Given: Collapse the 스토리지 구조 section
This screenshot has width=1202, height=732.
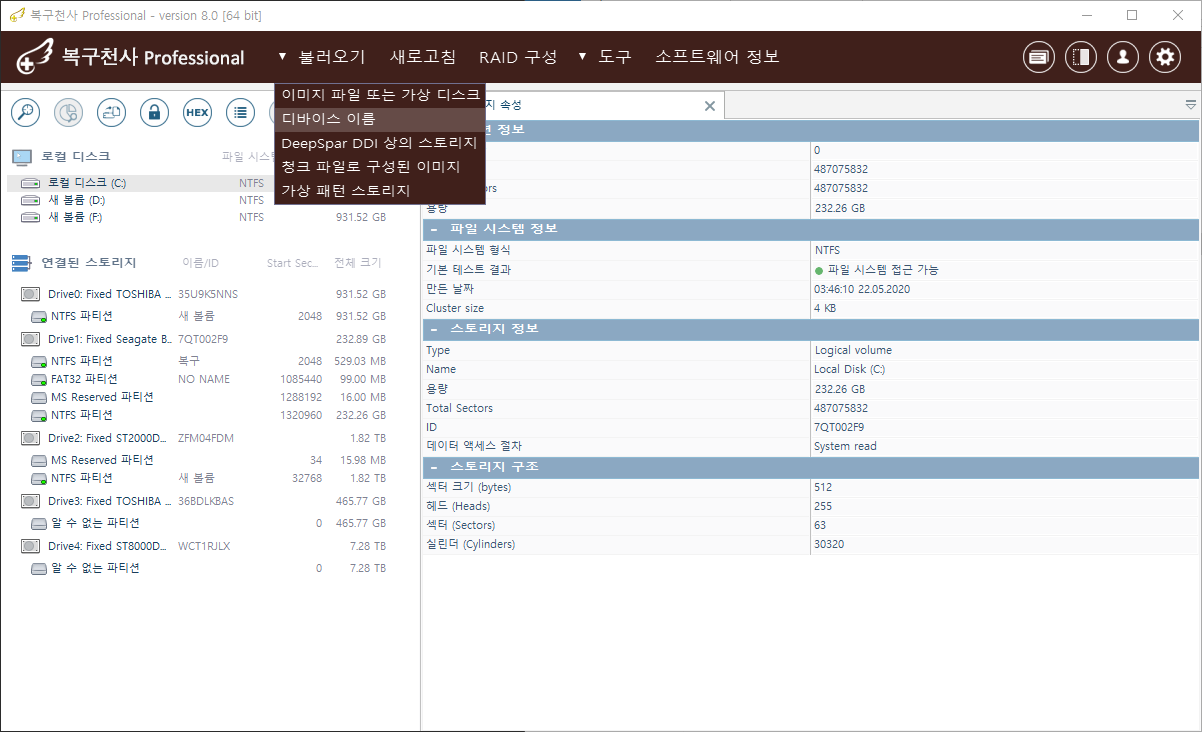Looking at the screenshot, I should coord(434,467).
